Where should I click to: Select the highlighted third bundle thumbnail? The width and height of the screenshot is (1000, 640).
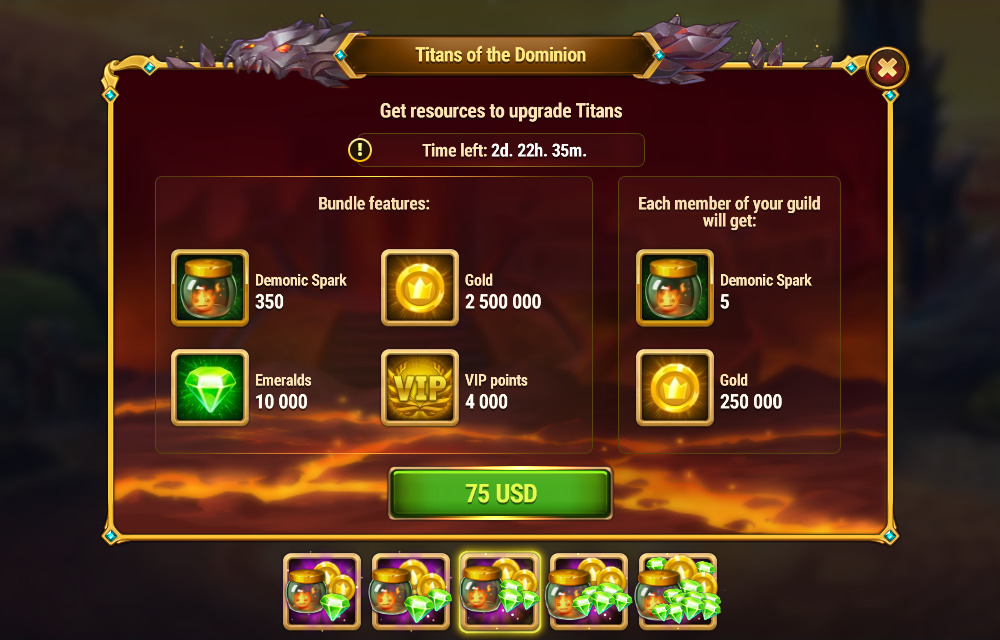[x=500, y=592]
